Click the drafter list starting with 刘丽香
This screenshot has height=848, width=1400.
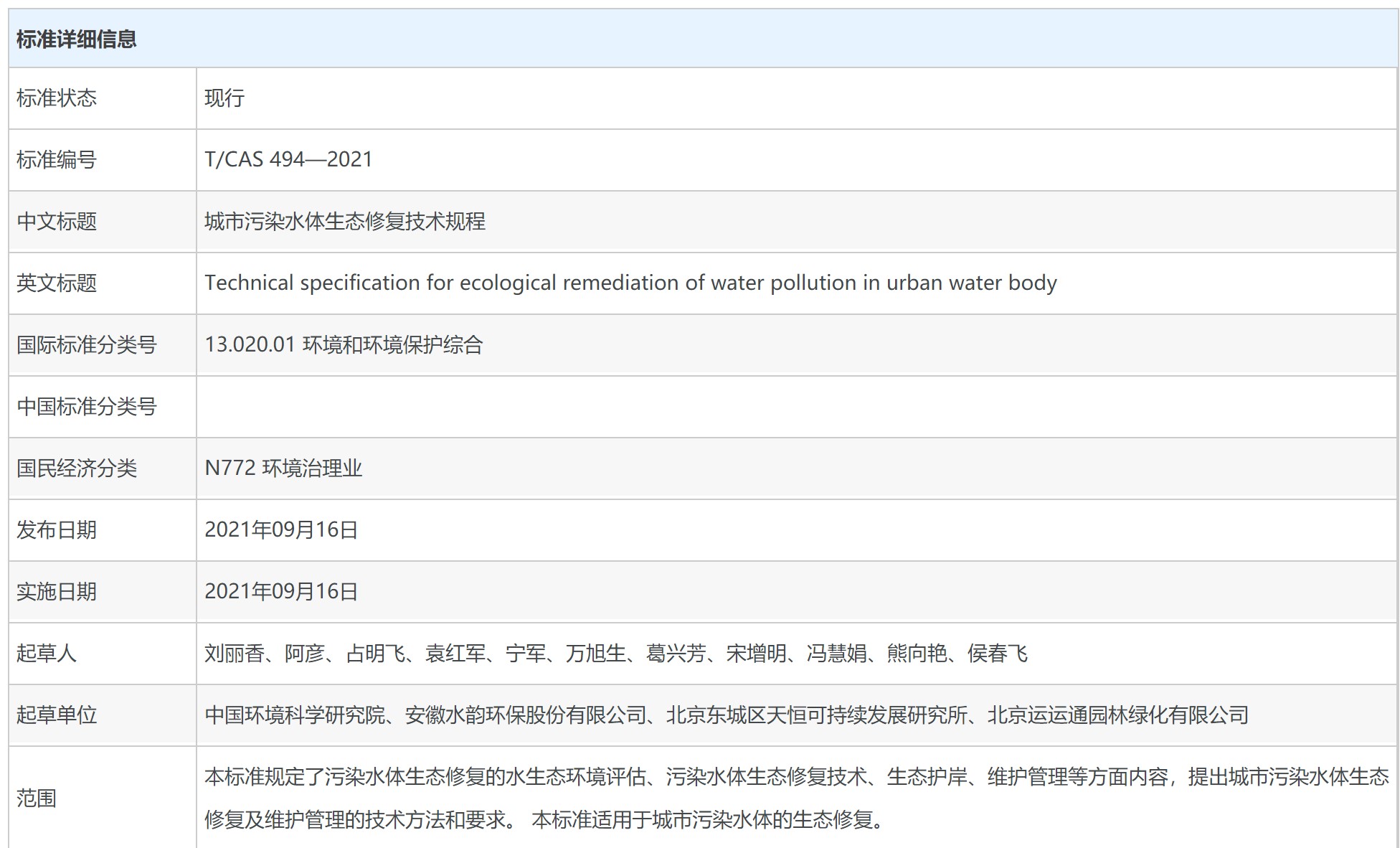615,653
